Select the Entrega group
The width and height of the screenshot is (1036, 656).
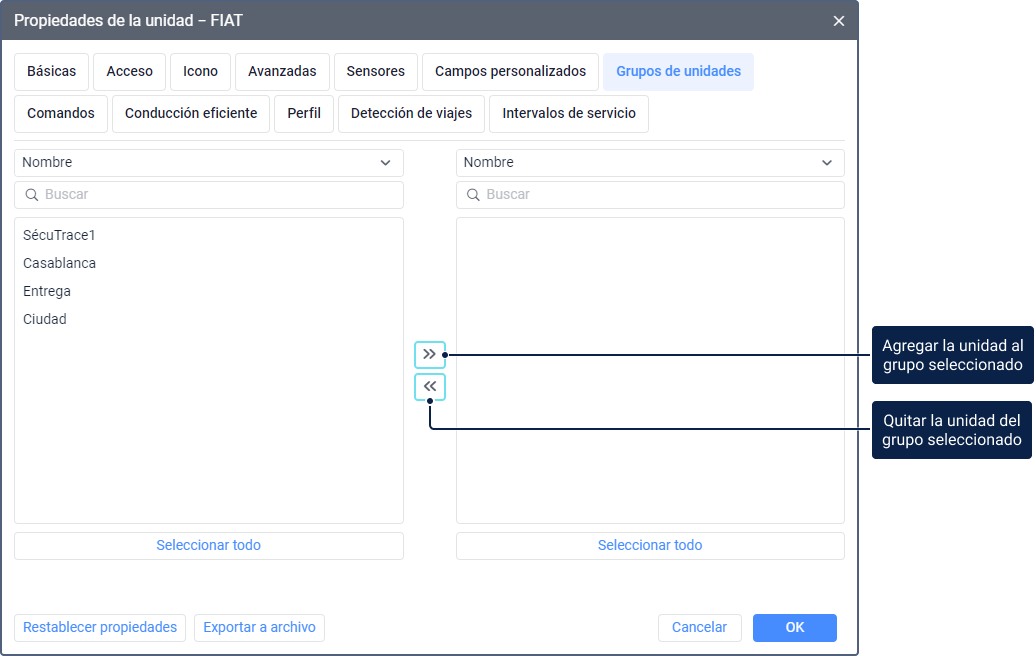(47, 291)
